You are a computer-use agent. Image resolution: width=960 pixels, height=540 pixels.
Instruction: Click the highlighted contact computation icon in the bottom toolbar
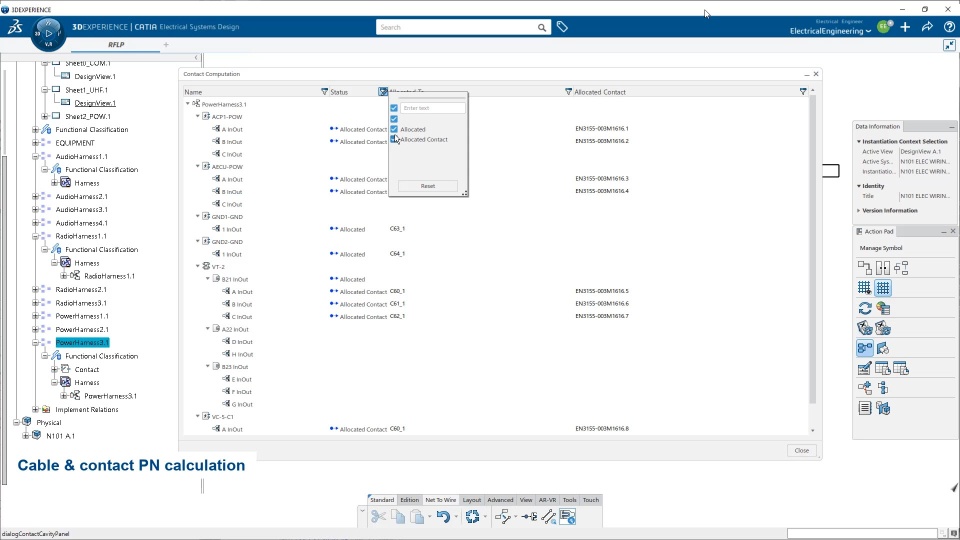[568, 517]
